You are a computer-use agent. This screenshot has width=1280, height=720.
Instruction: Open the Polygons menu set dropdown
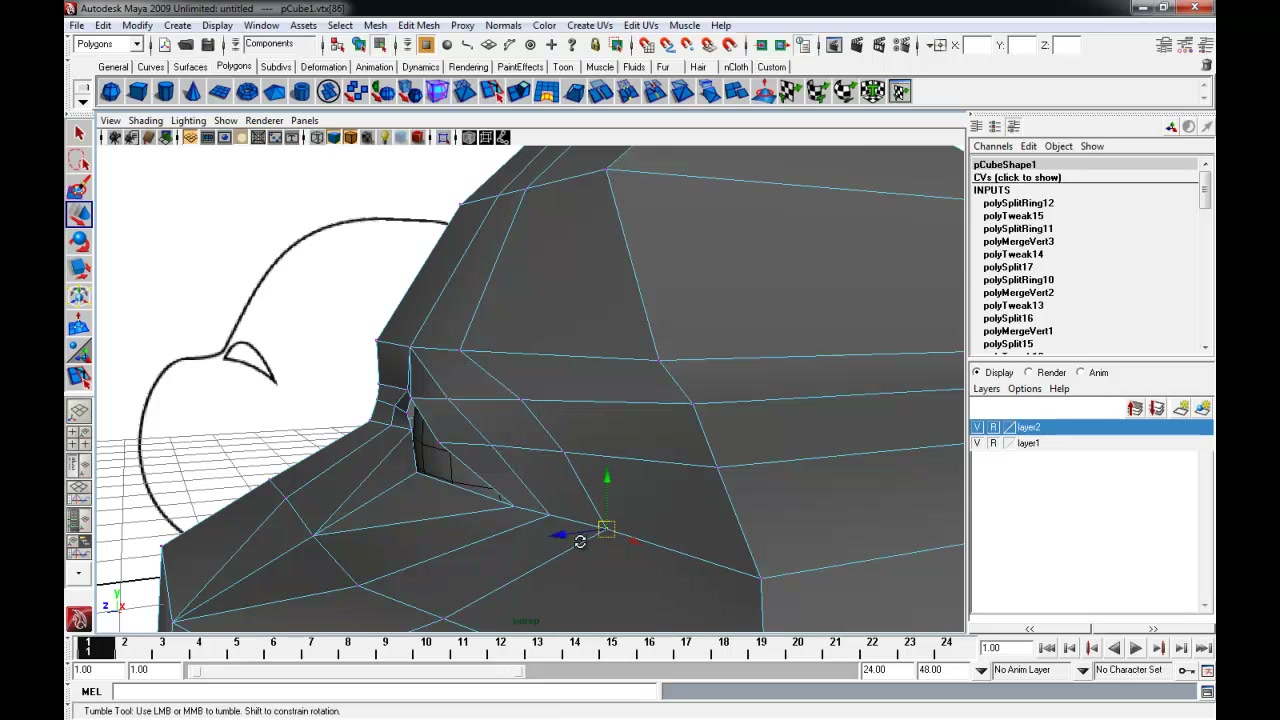pos(109,44)
